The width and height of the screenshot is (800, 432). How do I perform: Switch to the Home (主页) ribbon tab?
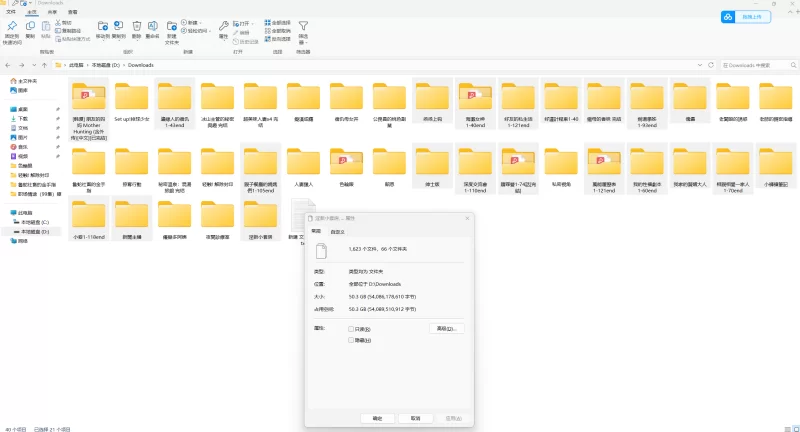click(x=32, y=12)
